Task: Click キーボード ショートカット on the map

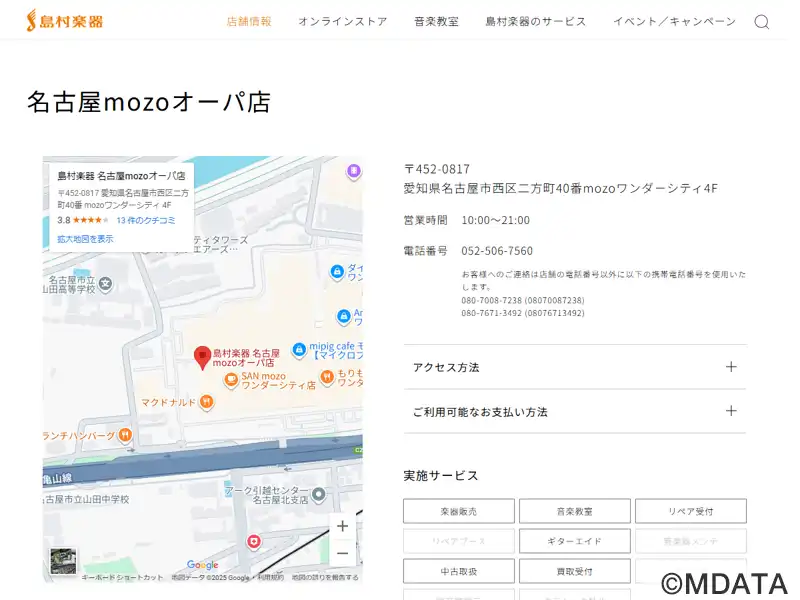Action: 122,578
